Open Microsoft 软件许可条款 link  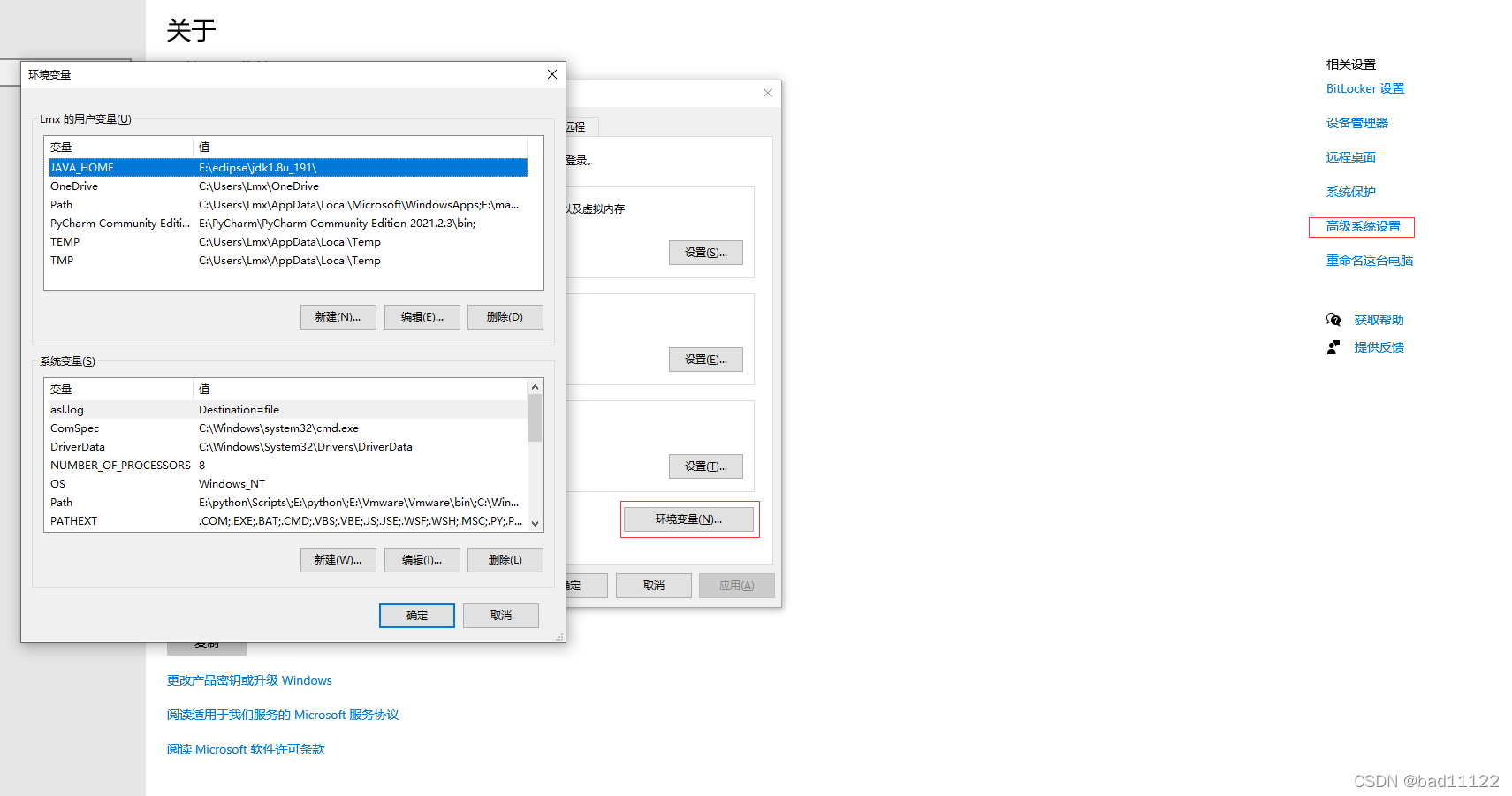246,750
